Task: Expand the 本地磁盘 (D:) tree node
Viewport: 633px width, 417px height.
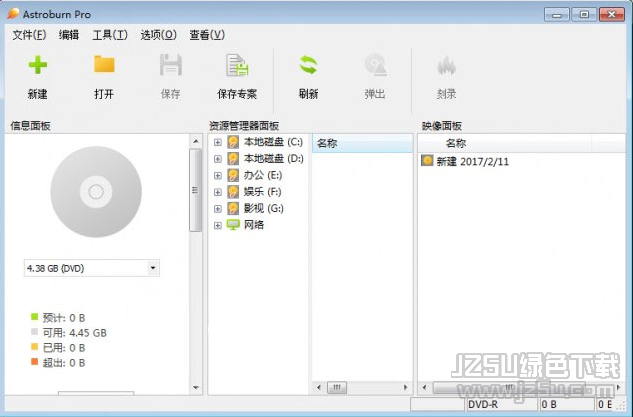Action: (218, 159)
